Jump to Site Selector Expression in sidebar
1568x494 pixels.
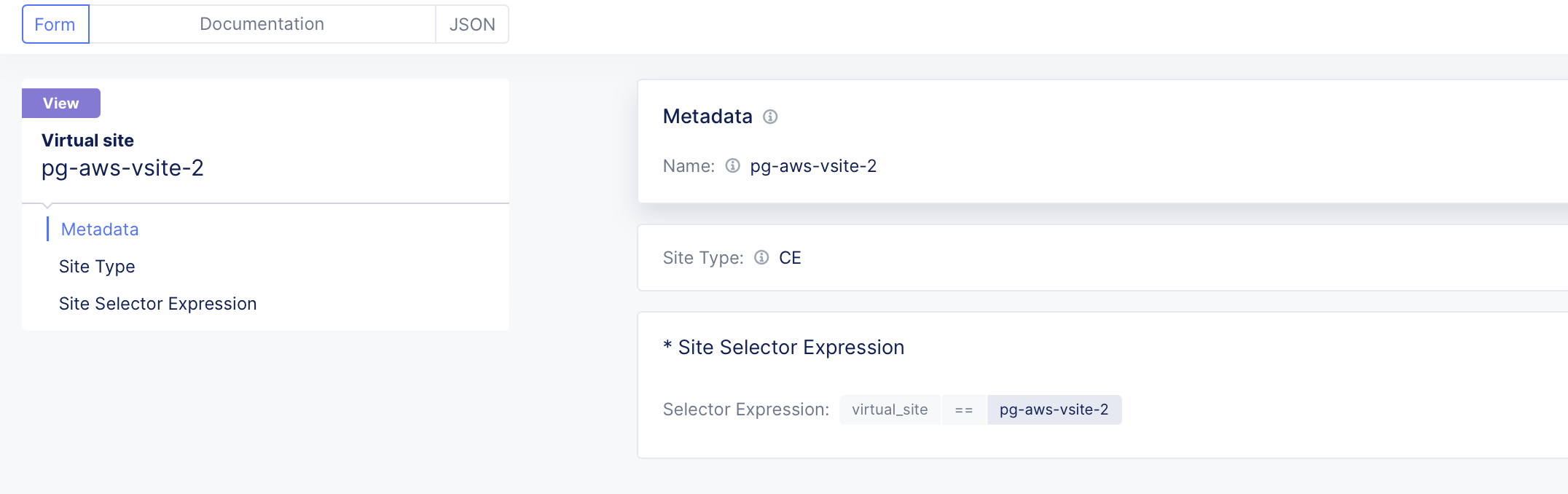coord(157,303)
